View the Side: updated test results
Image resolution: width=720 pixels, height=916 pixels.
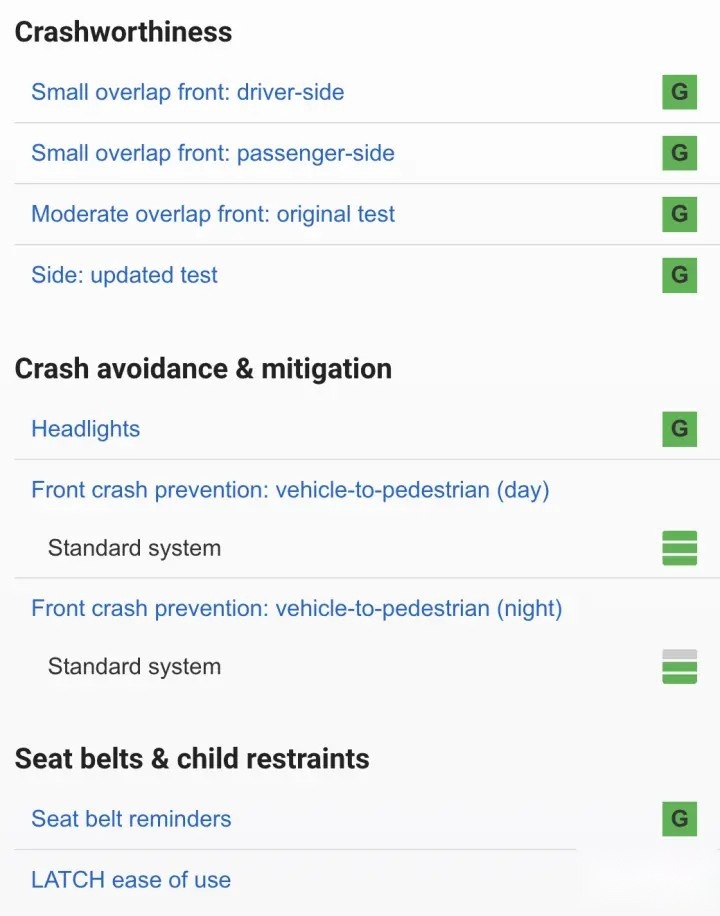124,275
